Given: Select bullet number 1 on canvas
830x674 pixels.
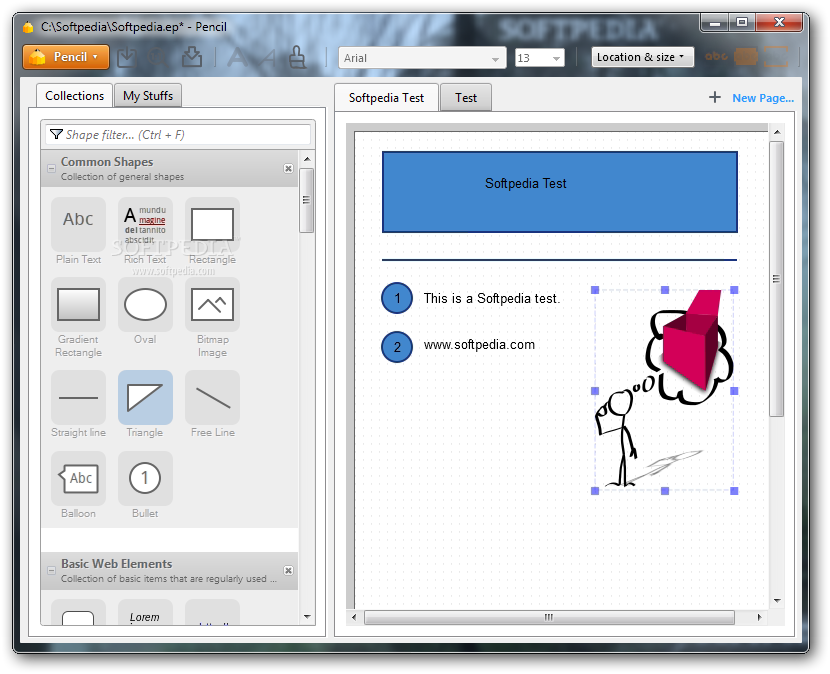Looking at the screenshot, I should 397,298.
